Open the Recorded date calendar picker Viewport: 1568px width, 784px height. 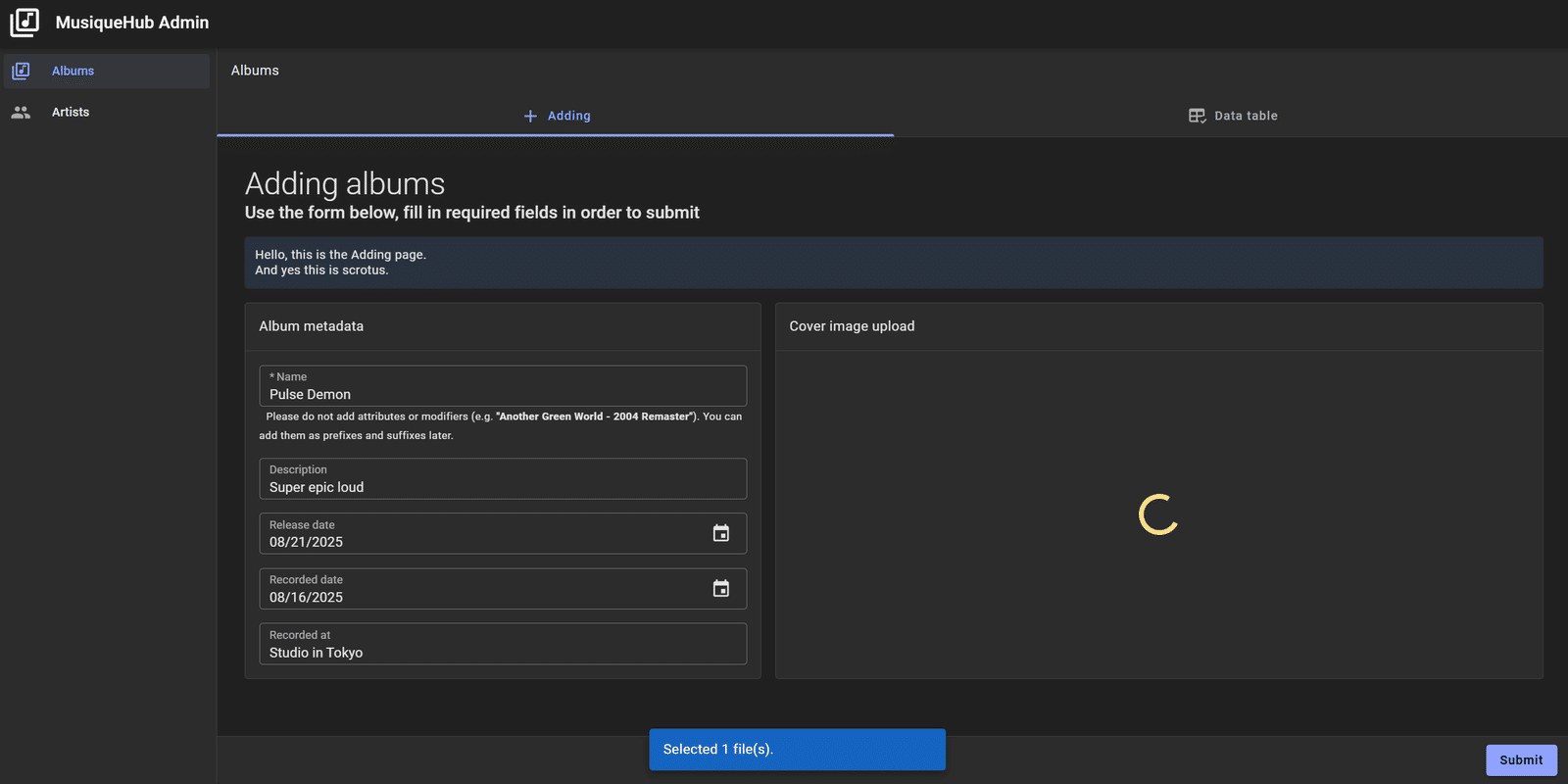[721, 588]
